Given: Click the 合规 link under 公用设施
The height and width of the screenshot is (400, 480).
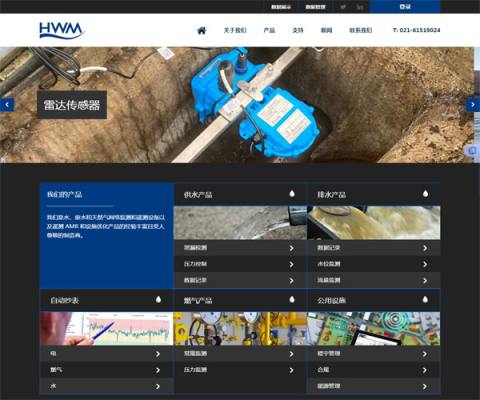Looking at the screenshot, I should [323, 370].
